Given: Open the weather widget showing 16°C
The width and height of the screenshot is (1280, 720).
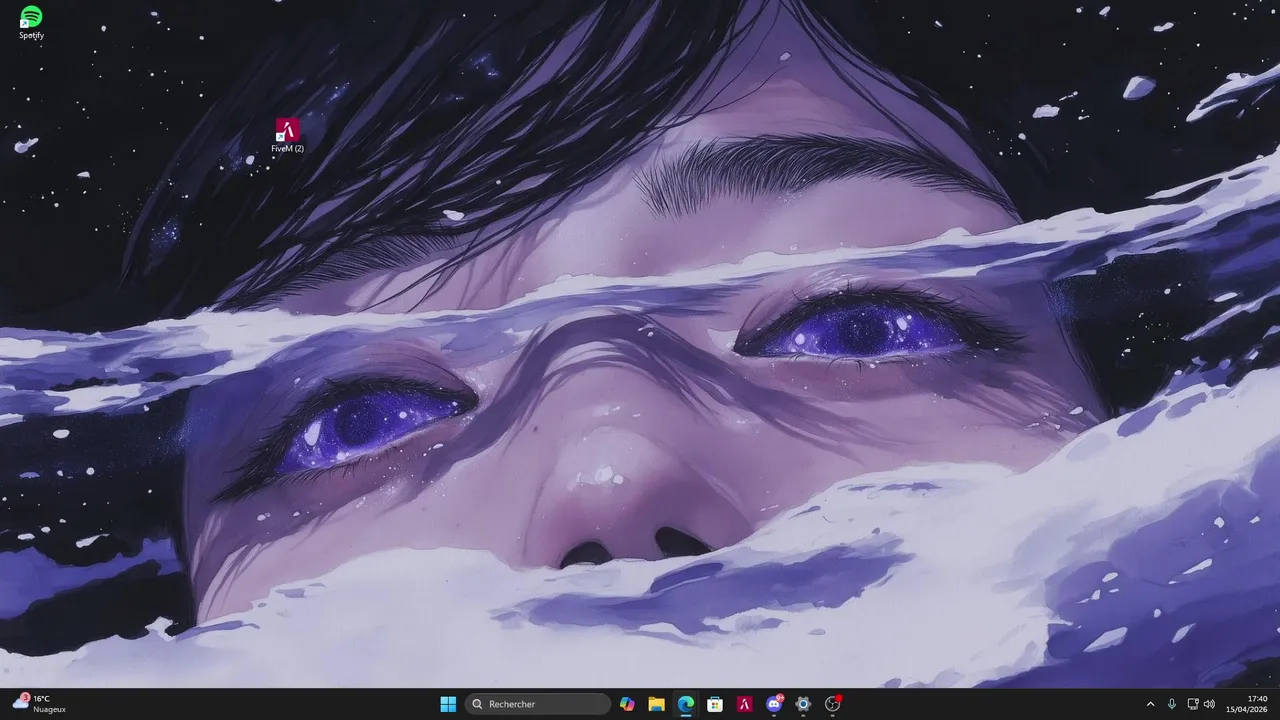Looking at the screenshot, I should (40, 704).
